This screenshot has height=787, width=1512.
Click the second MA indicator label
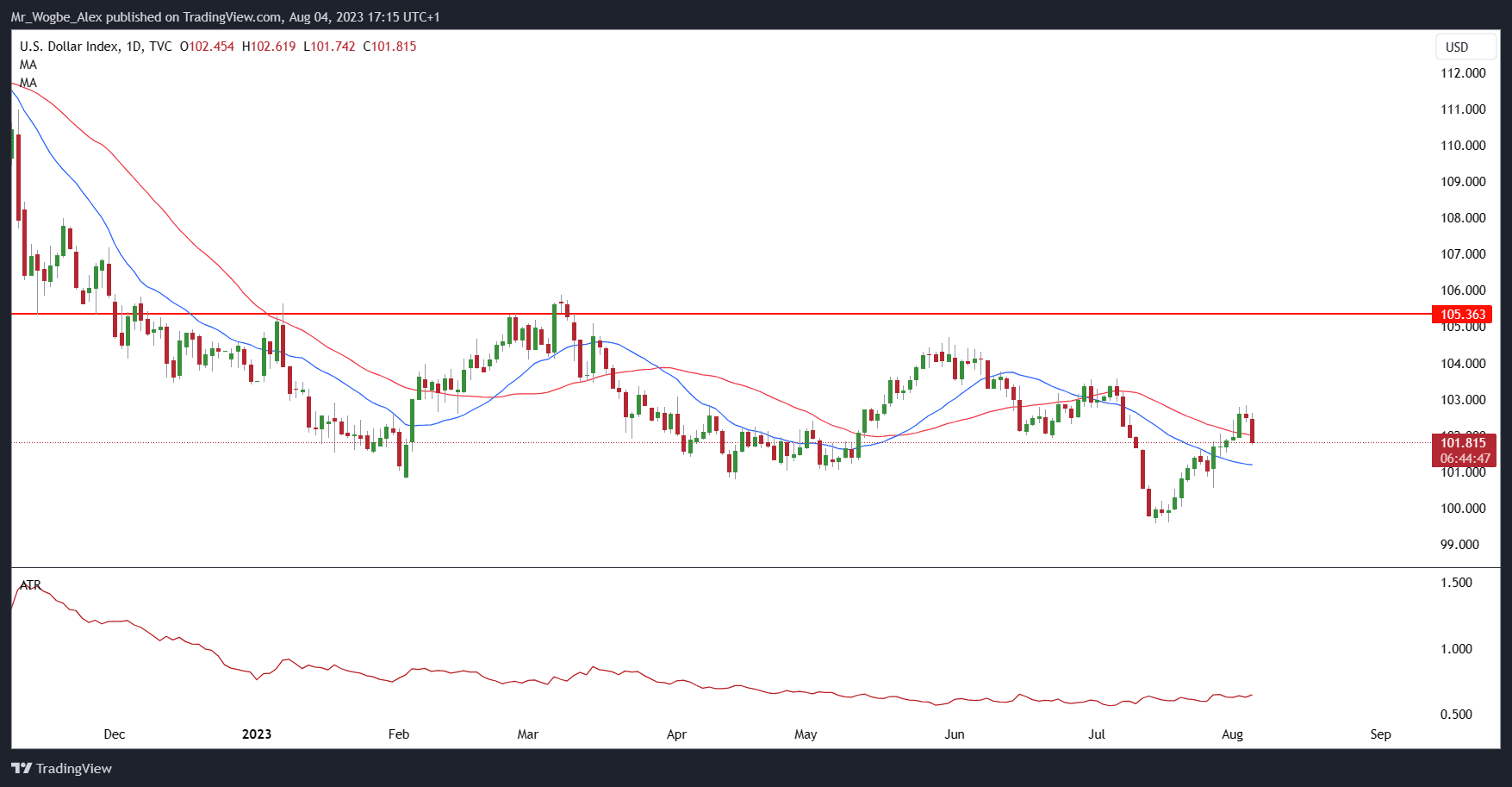(28, 83)
